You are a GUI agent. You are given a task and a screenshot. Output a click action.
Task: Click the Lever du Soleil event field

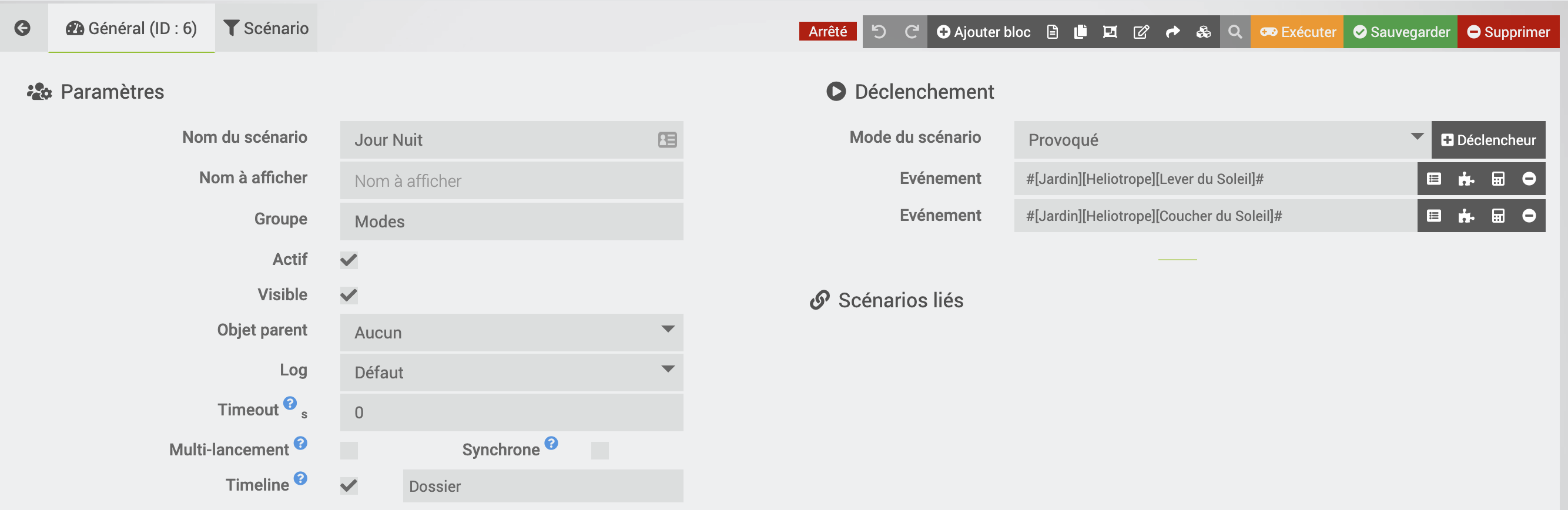pyautogui.click(x=1215, y=179)
